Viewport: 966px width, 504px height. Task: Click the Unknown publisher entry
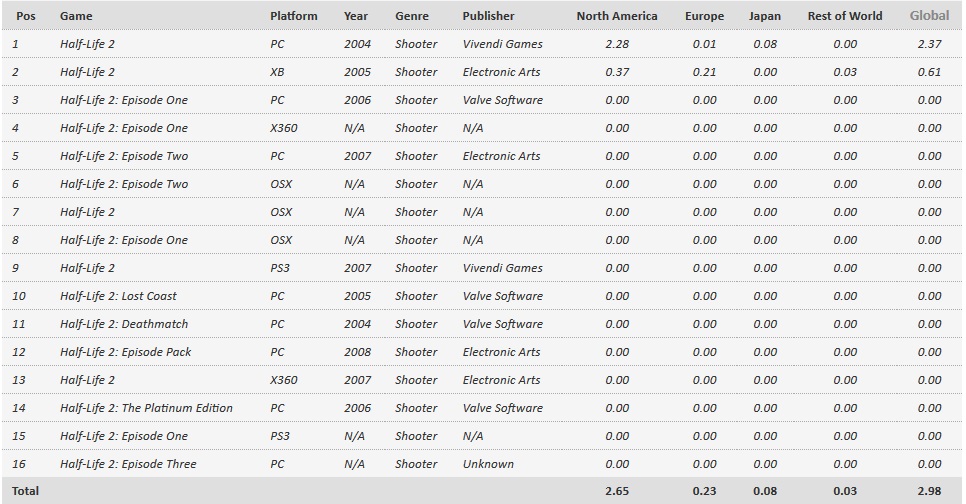[x=488, y=464]
